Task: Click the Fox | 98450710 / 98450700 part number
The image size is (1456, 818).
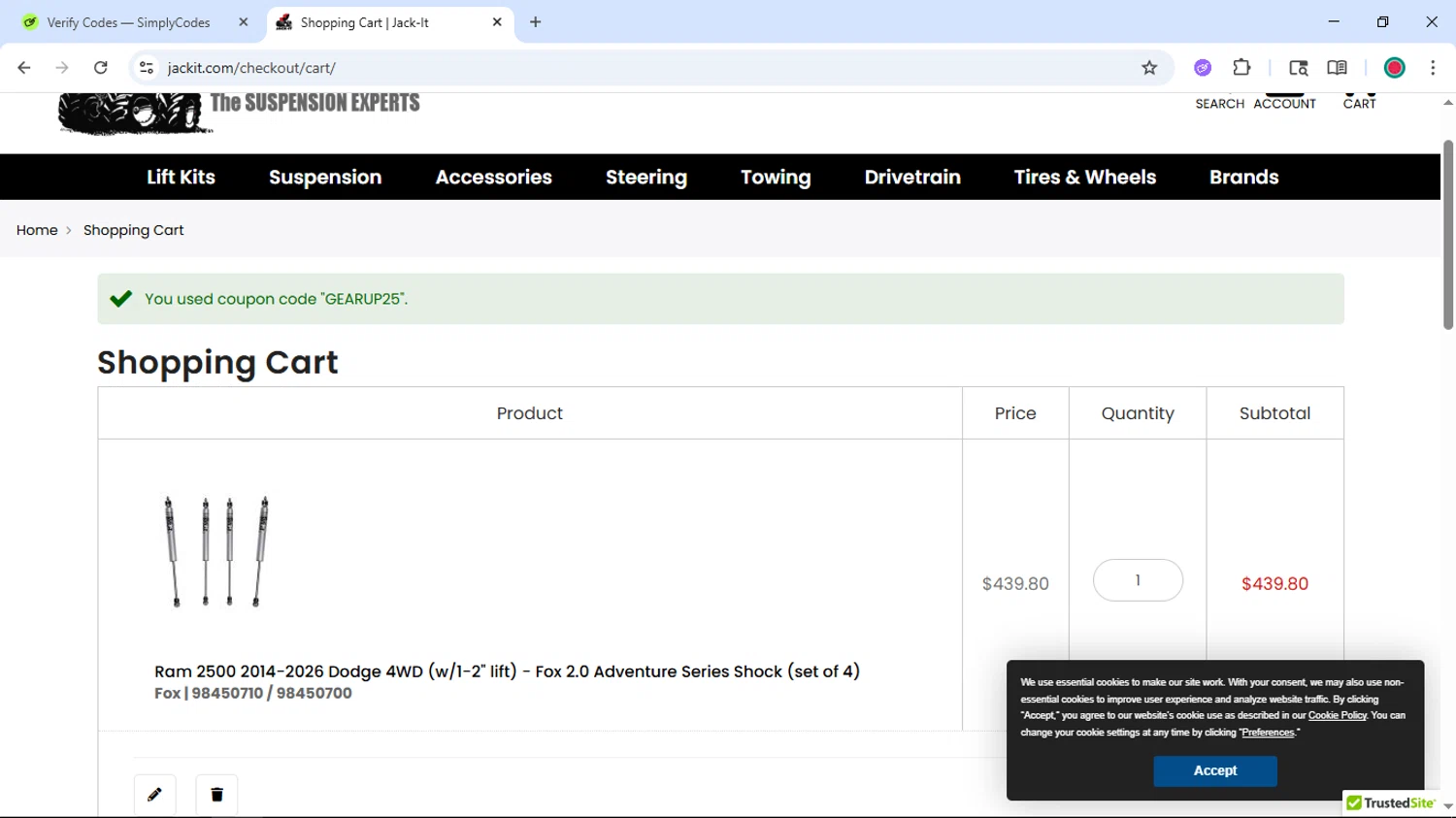Action: (x=253, y=693)
